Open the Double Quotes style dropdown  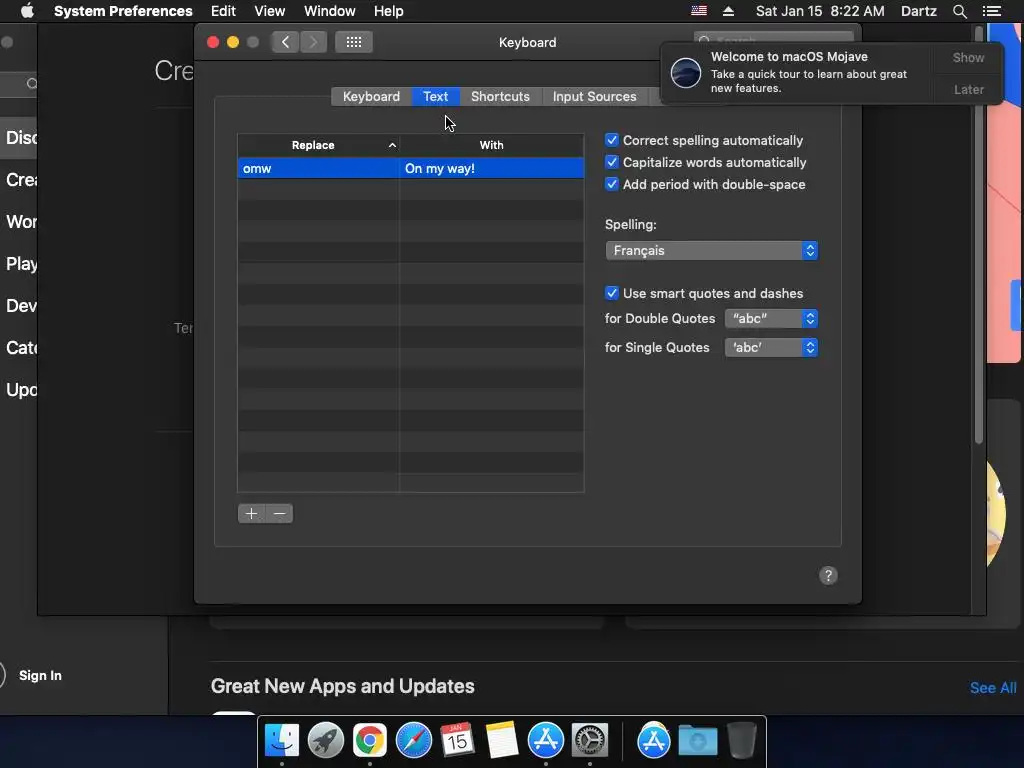pos(771,319)
